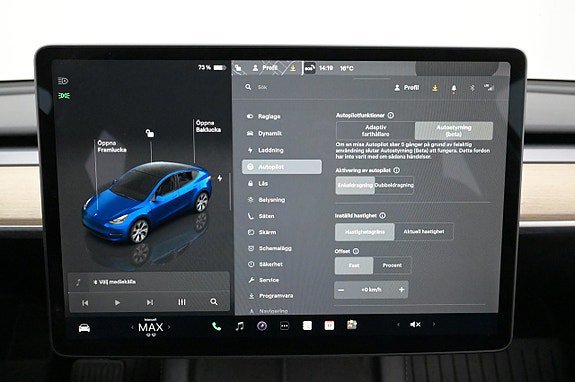The width and height of the screenshot is (575, 382).
Task: Select Enkeldragning activation
Action: [x=355, y=185]
